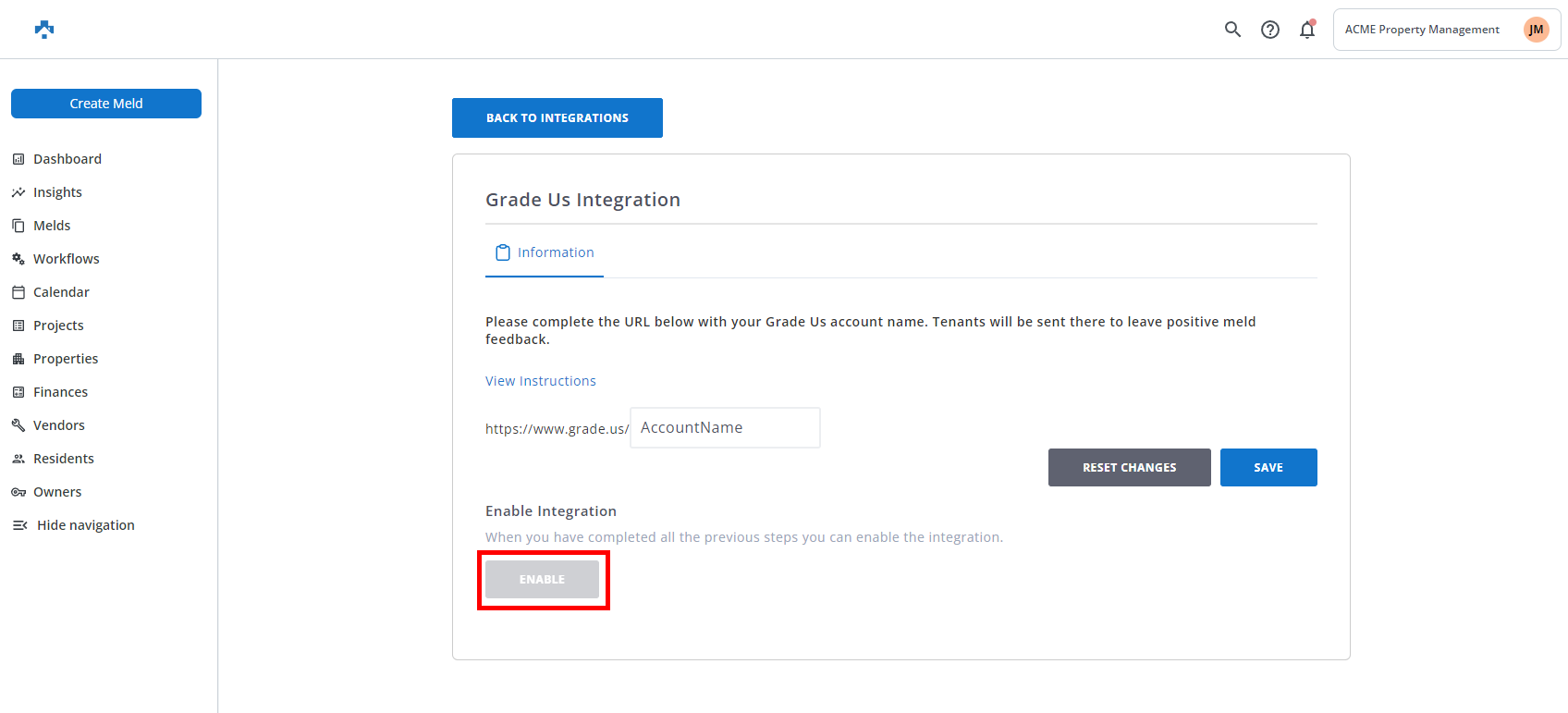1568x713 pixels.
Task: Click the Insights chart icon
Action: tap(18, 192)
